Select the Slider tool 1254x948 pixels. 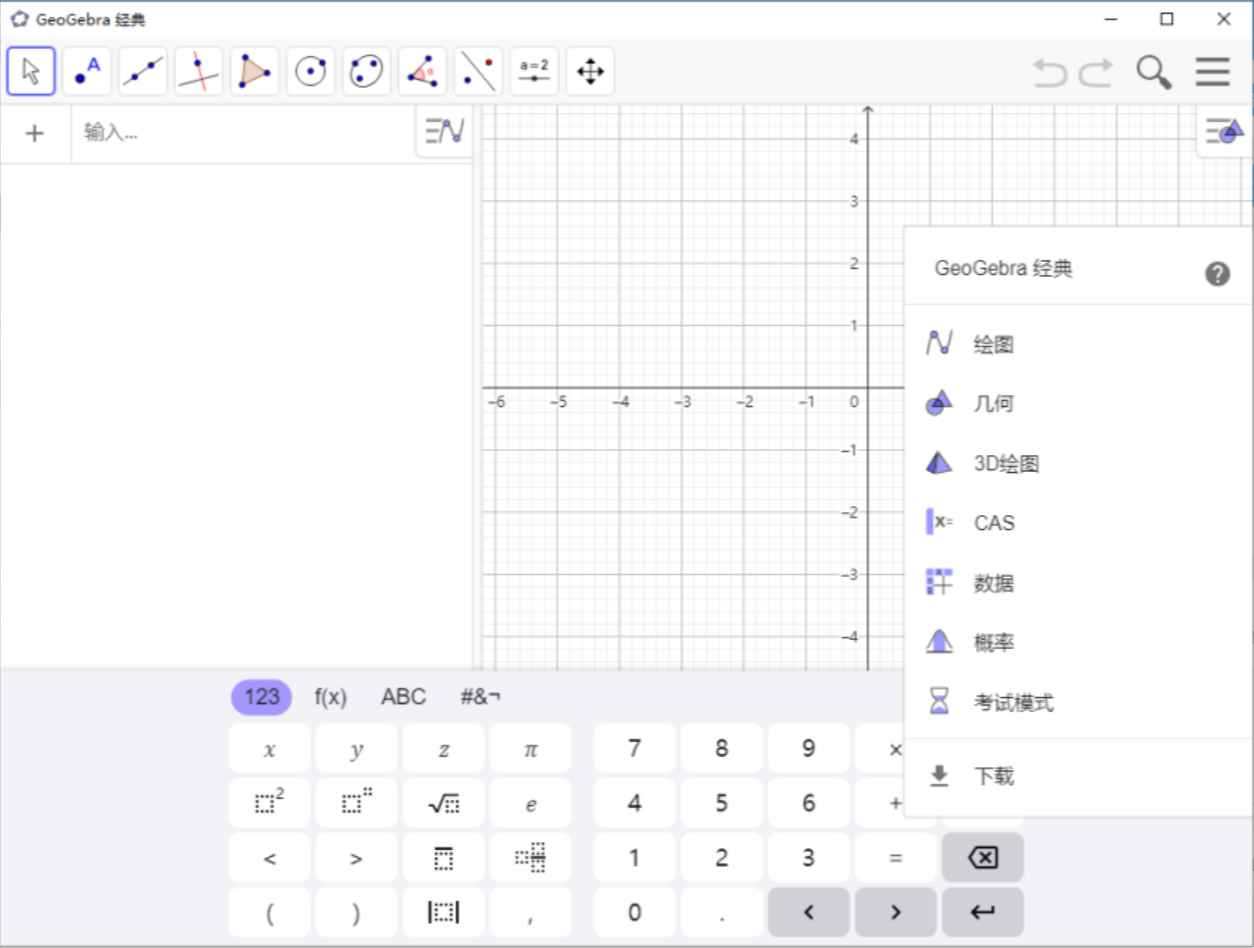click(x=534, y=70)
